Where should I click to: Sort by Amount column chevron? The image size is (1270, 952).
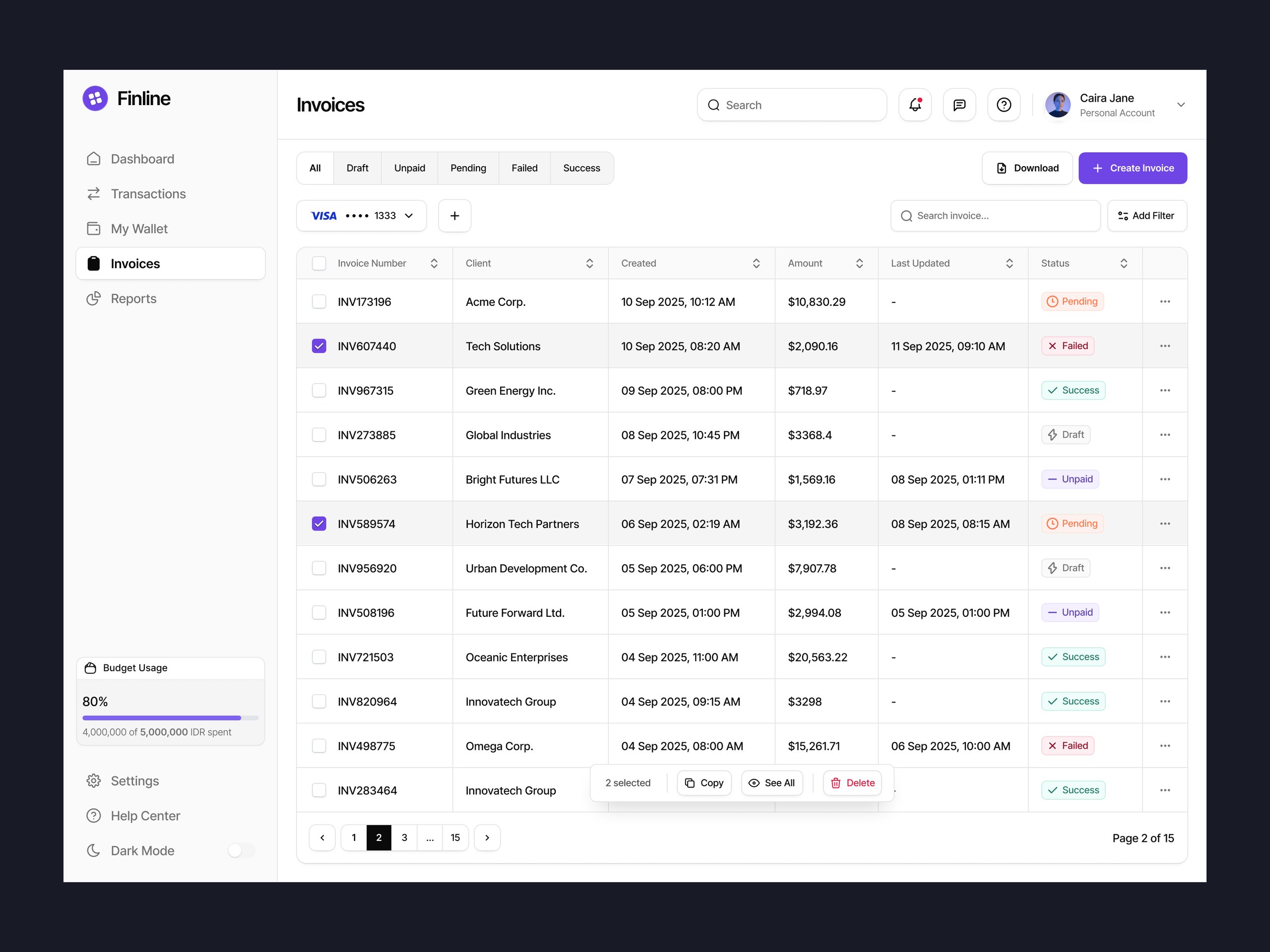860,263
